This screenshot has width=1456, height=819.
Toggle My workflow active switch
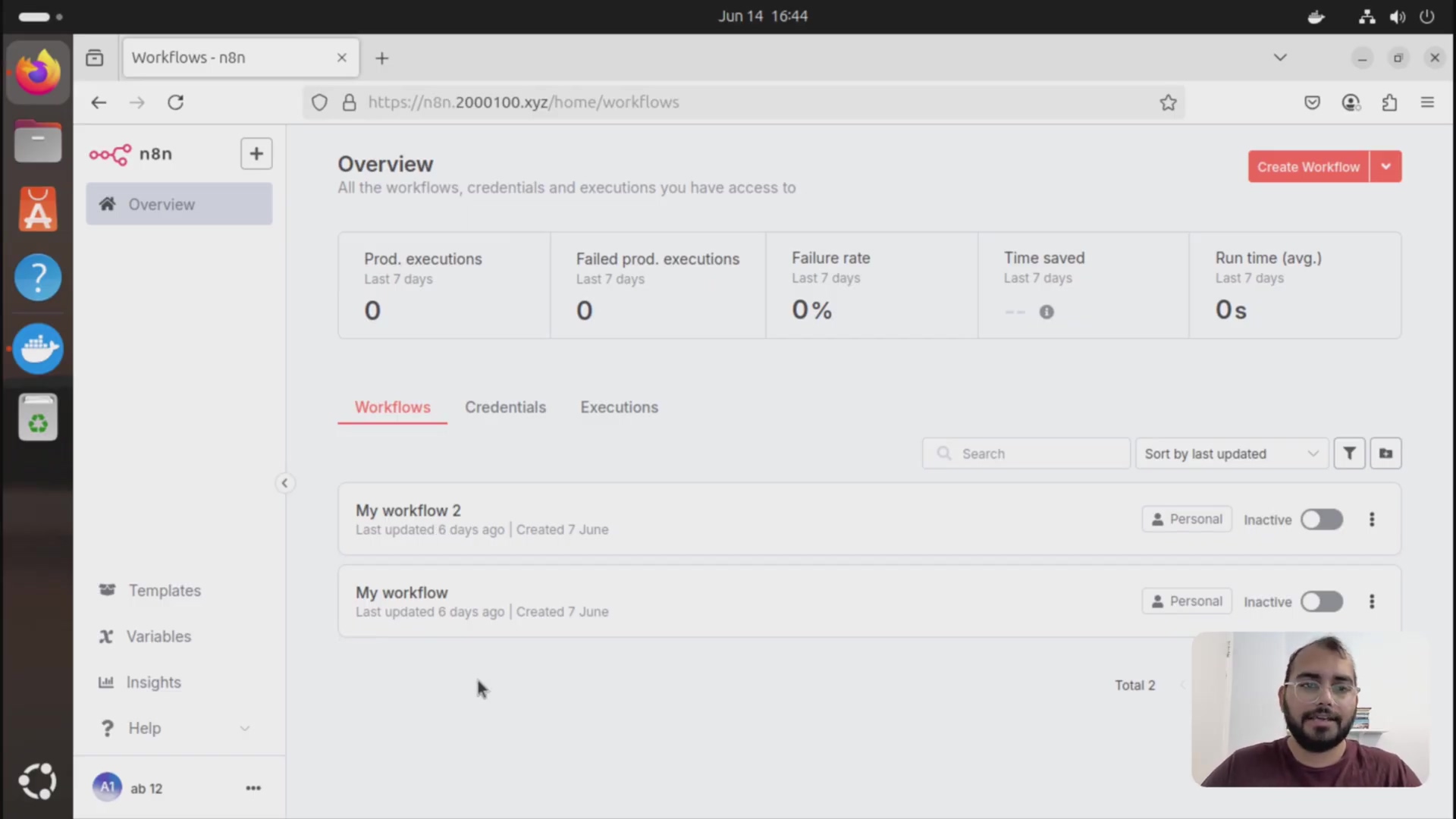pyautogui.click(x=1322, y=601)
